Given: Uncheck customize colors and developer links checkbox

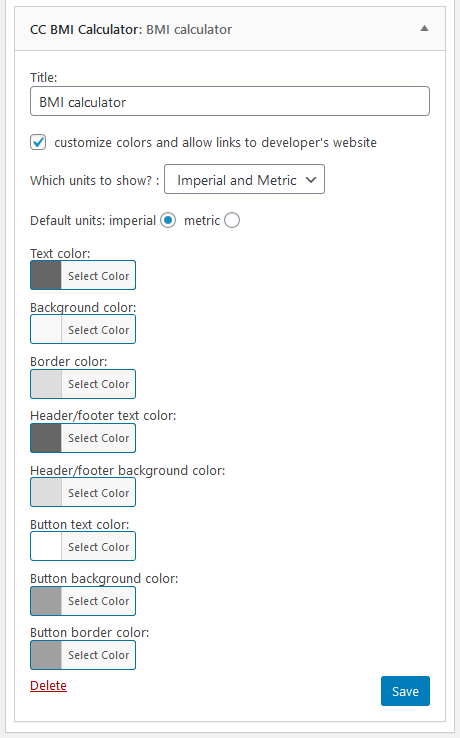Looking at the screenshot, I should click(x=38, y=142).
